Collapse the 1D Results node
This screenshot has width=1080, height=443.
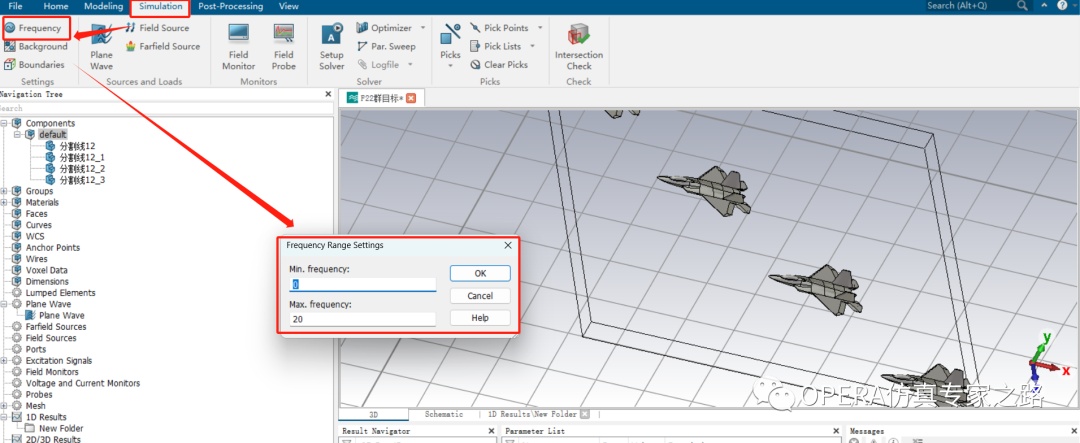5,417
